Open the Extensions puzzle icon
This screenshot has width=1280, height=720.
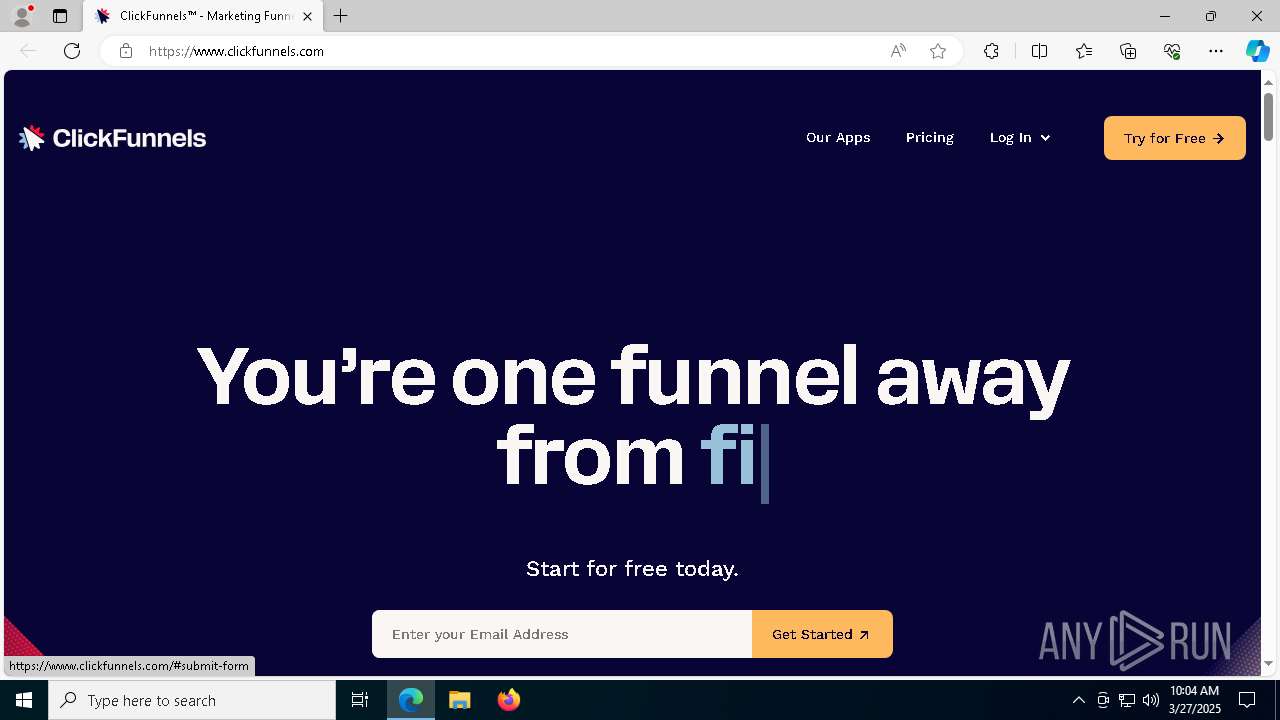[991, 51]
